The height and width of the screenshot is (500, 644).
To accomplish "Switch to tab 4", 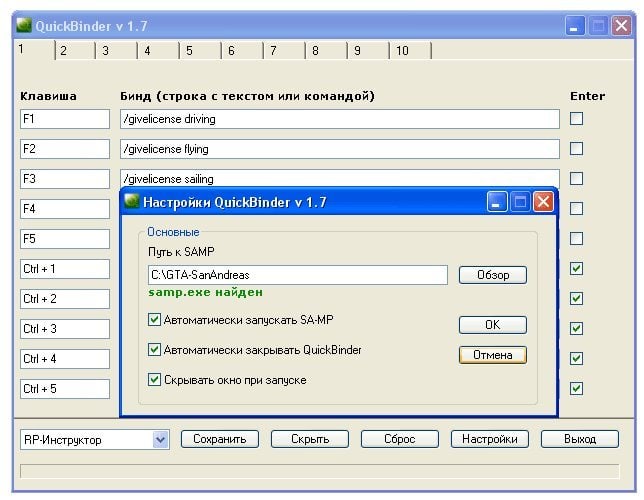I will [x=159, y=51].
